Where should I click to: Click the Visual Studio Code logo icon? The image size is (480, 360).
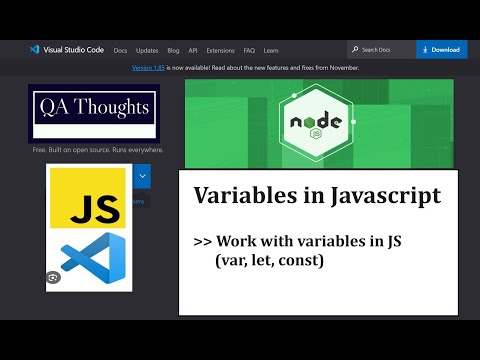point(34,50)
